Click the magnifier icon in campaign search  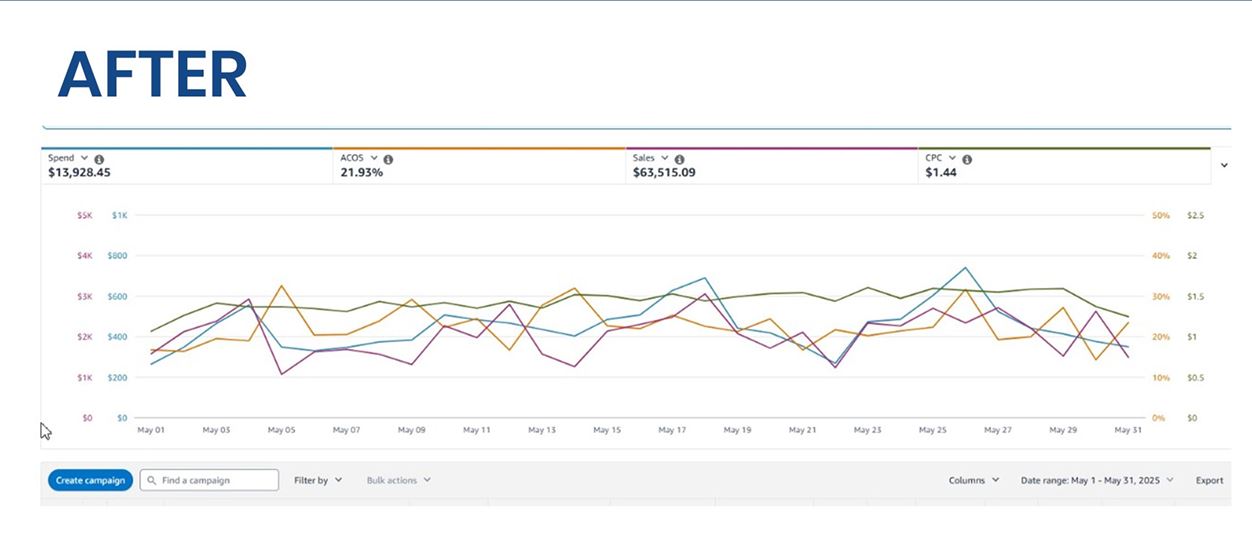151,481
